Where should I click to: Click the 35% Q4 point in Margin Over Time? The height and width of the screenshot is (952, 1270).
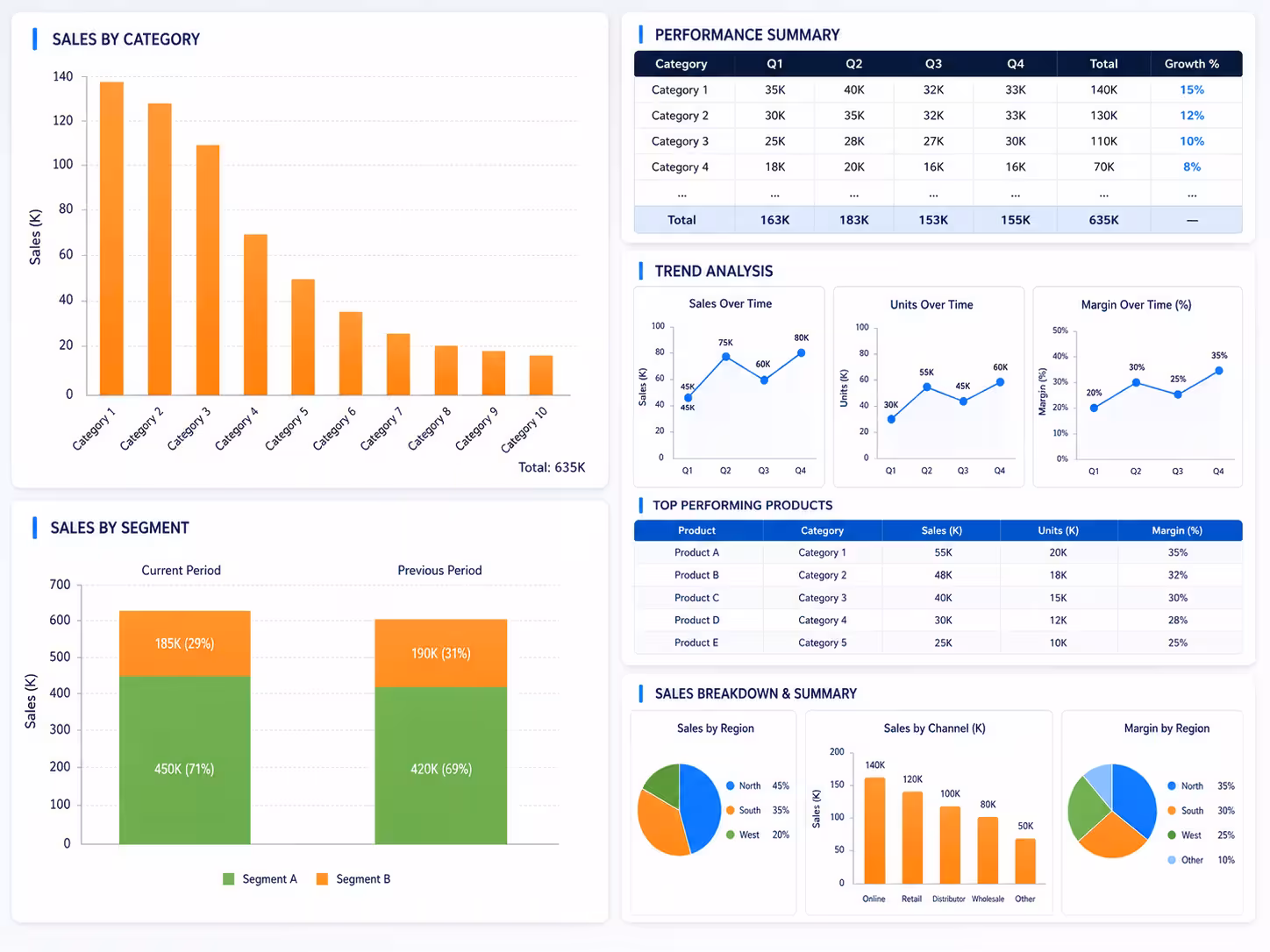pyautogui.click(x=1218, y=371)
